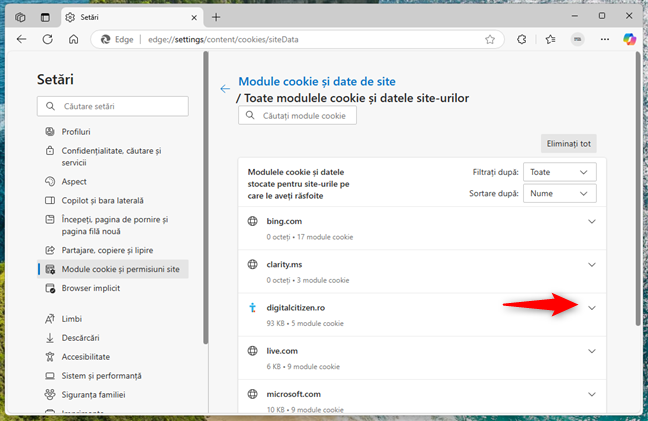Image resolution: width=648 pixels, height=421 pixels.
Task: Expand the digitalcitizen.ro cookie entry
Action: 592,308
